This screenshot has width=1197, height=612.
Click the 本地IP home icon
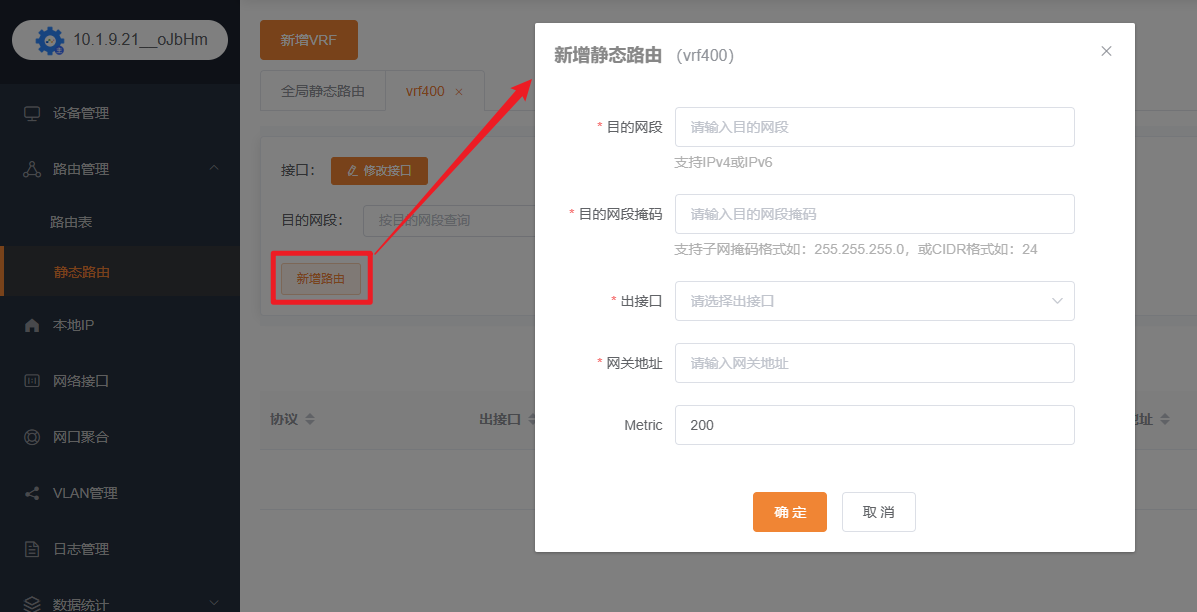32,325
